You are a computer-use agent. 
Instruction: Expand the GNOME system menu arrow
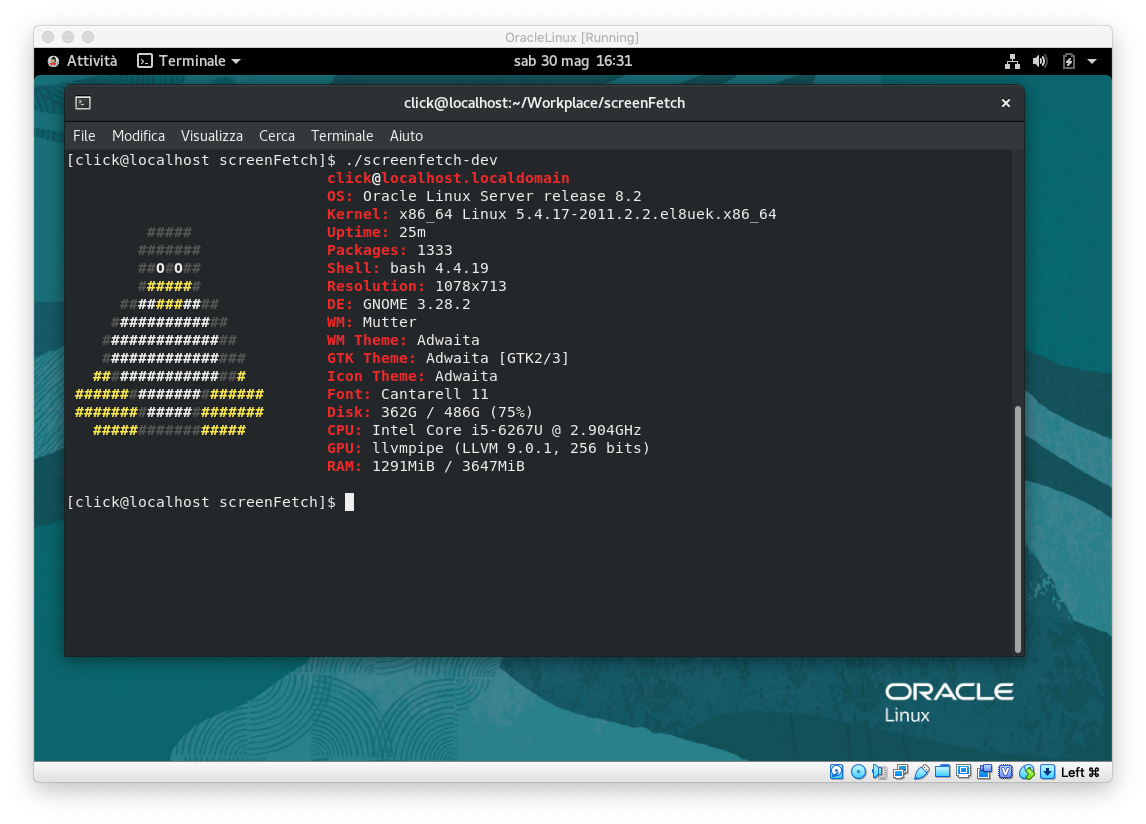pos(1092,61)
